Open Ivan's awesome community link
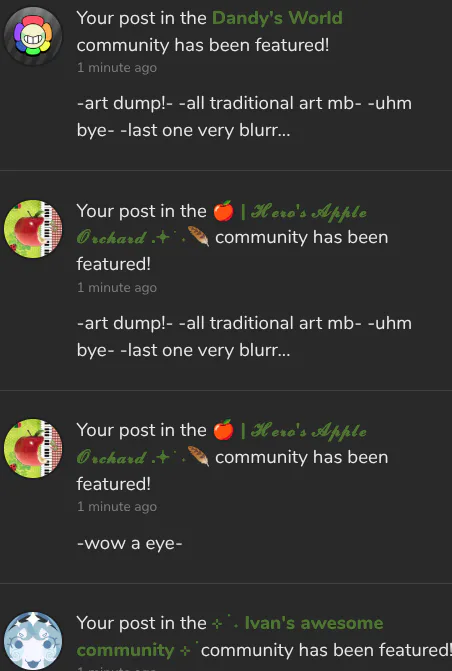This screenshot has height=671, width=452. coord(230,636)
